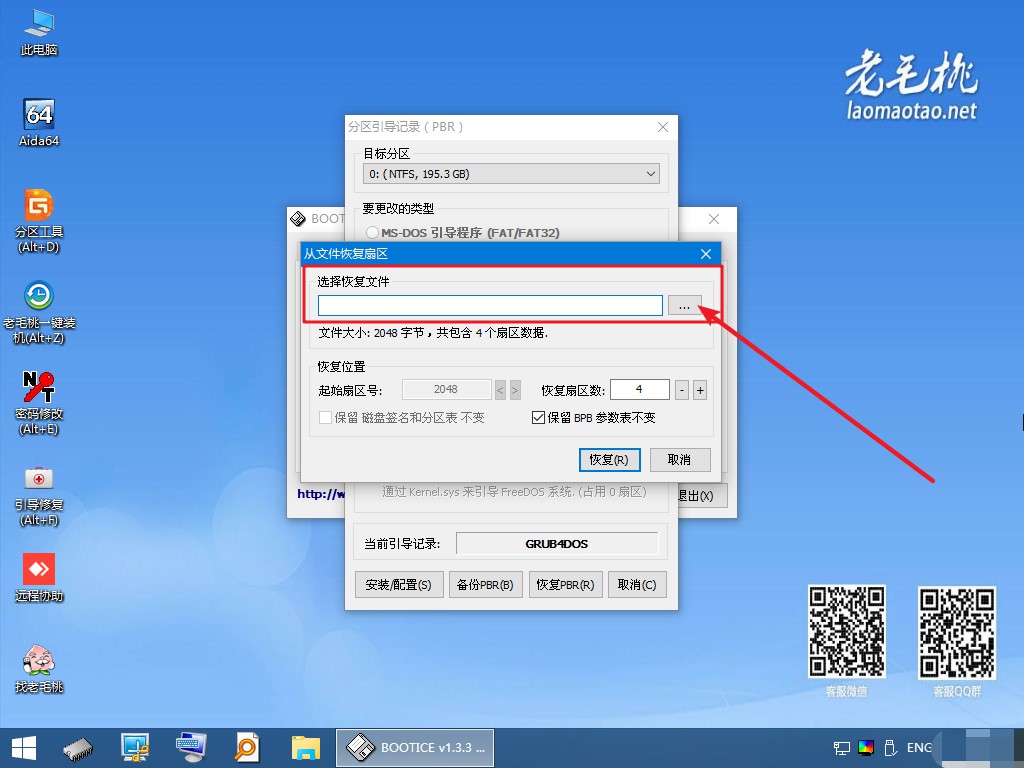Toggle 保留 BPB 参数表不变 checkbox
Viewport: 1024px width, 768px height.
594,417
